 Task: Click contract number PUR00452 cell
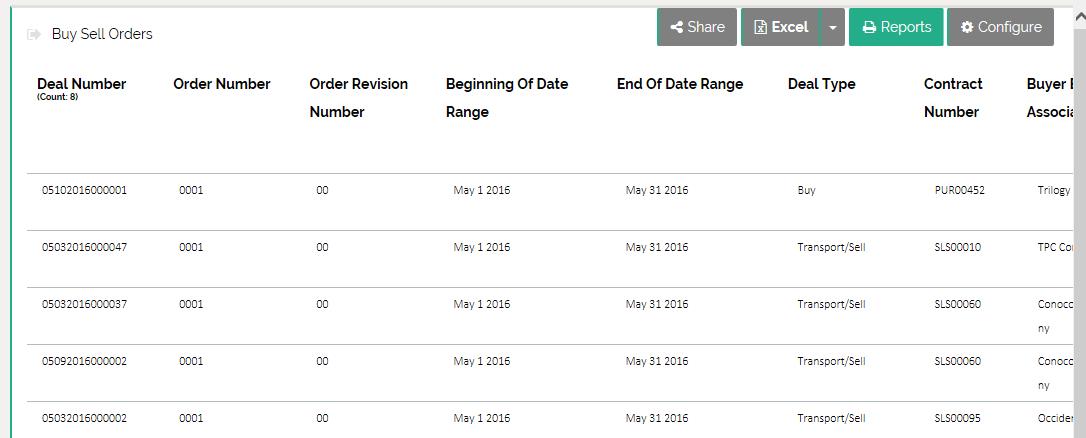[x=959, y=190]
